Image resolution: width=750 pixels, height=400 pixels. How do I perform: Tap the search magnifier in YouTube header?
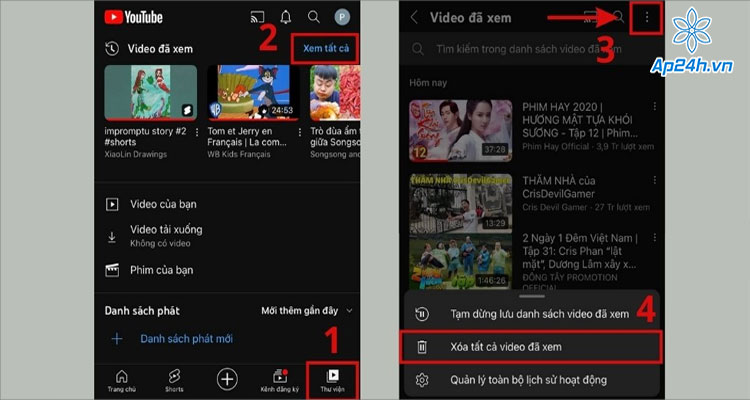pyautogui.click(x=314, y=17)
